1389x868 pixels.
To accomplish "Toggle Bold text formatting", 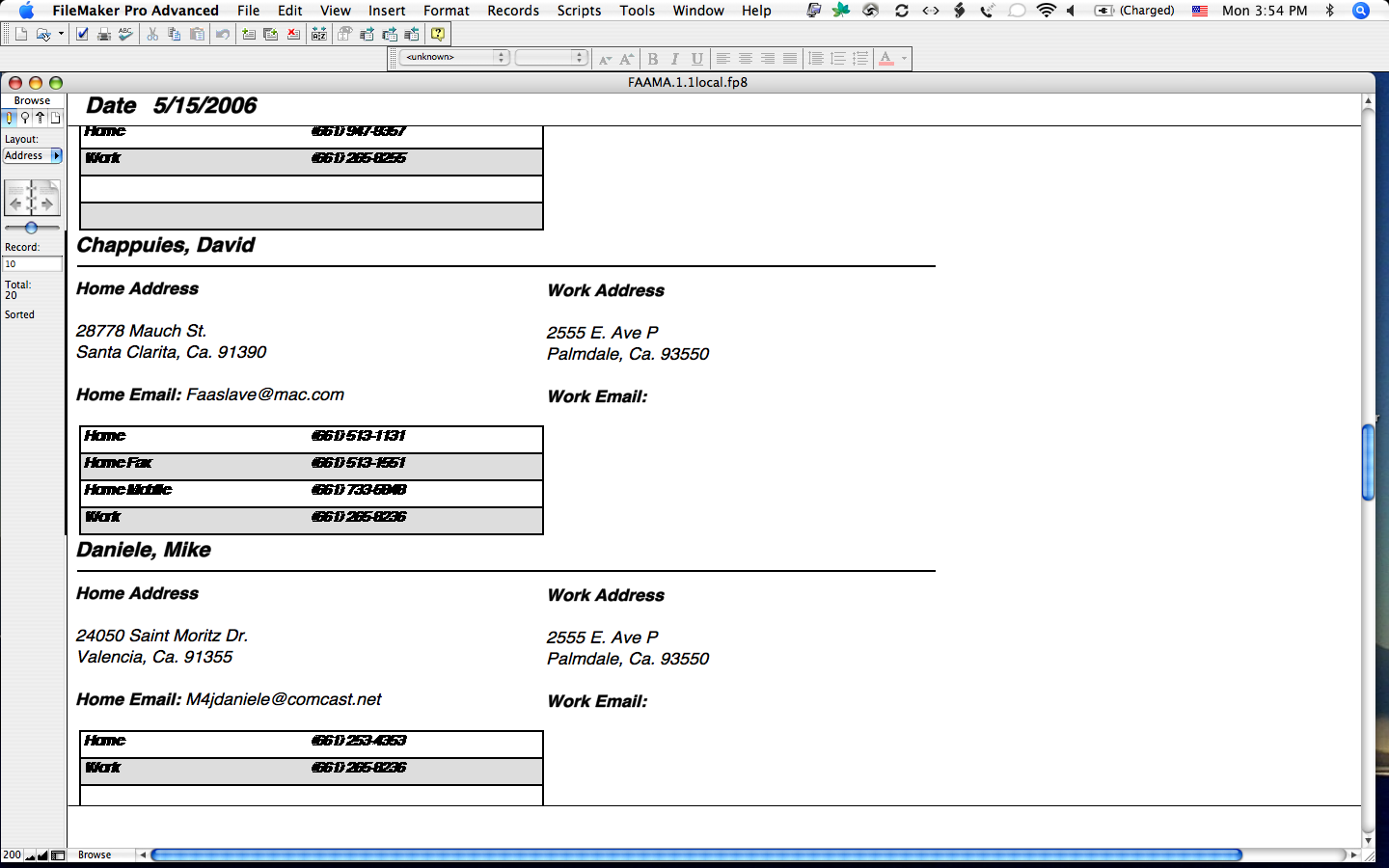I will click(653, 59).
